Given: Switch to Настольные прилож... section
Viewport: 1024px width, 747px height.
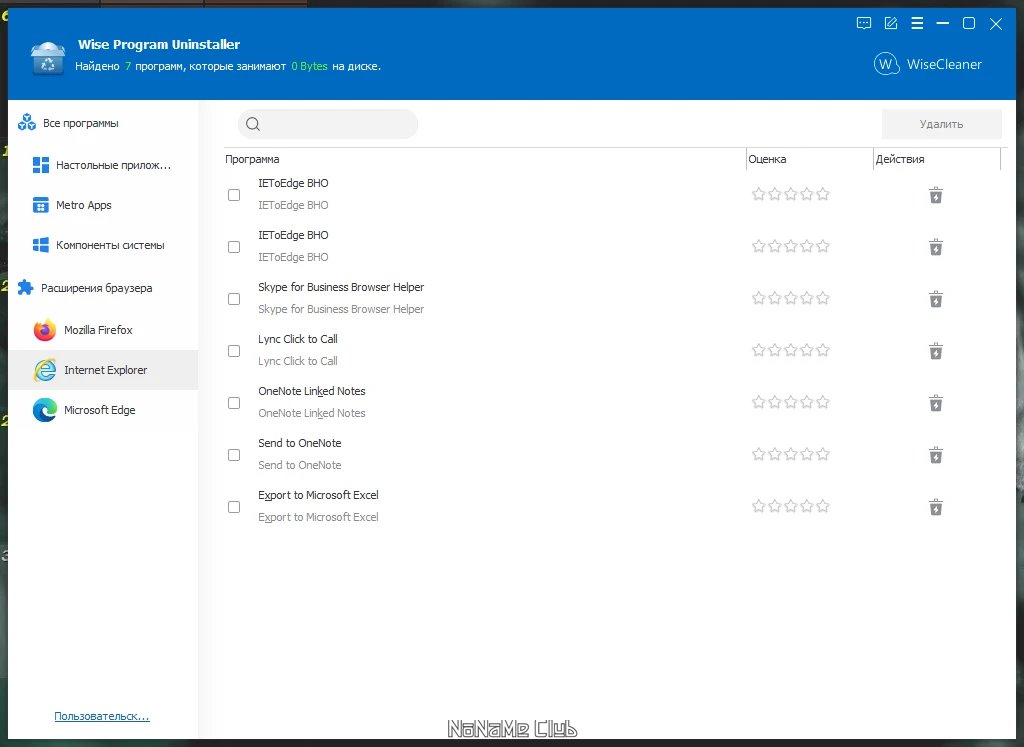Looking at the screenshot, I should click(114, 165).
